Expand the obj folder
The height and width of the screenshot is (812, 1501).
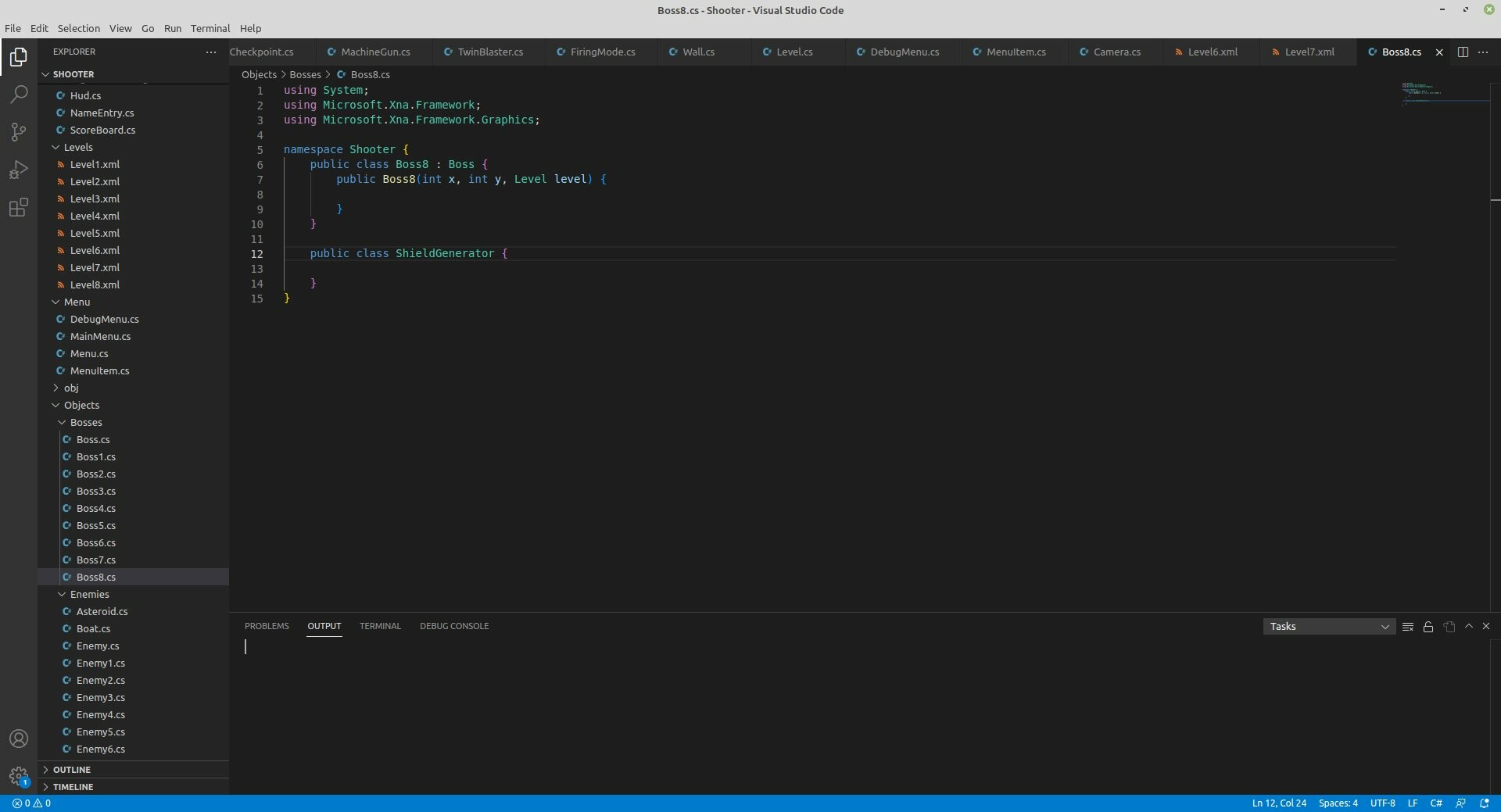click(70, 388)
